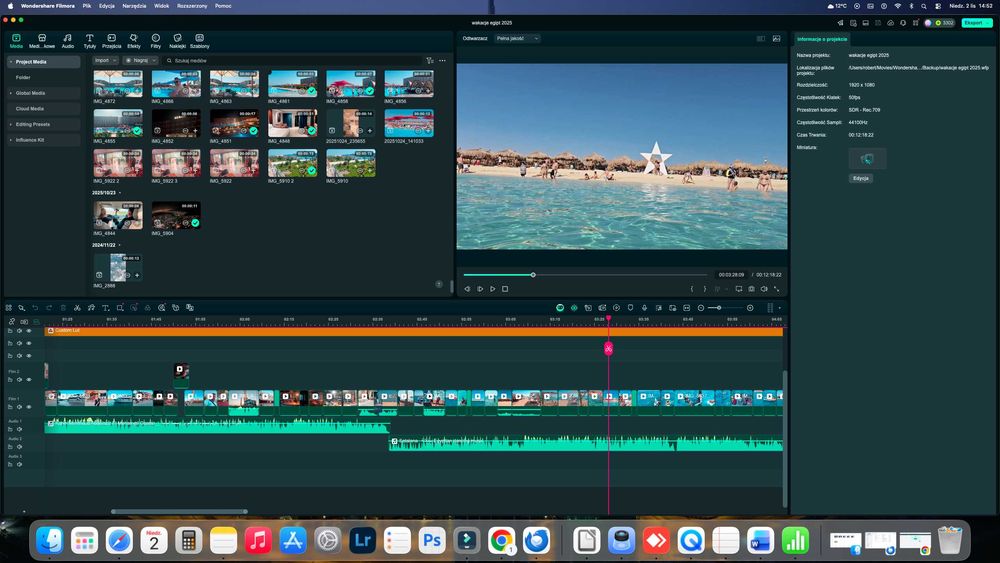Open Photoshop from the Dock
This screenshot has width=1000, height=563.
coord(432,541)
